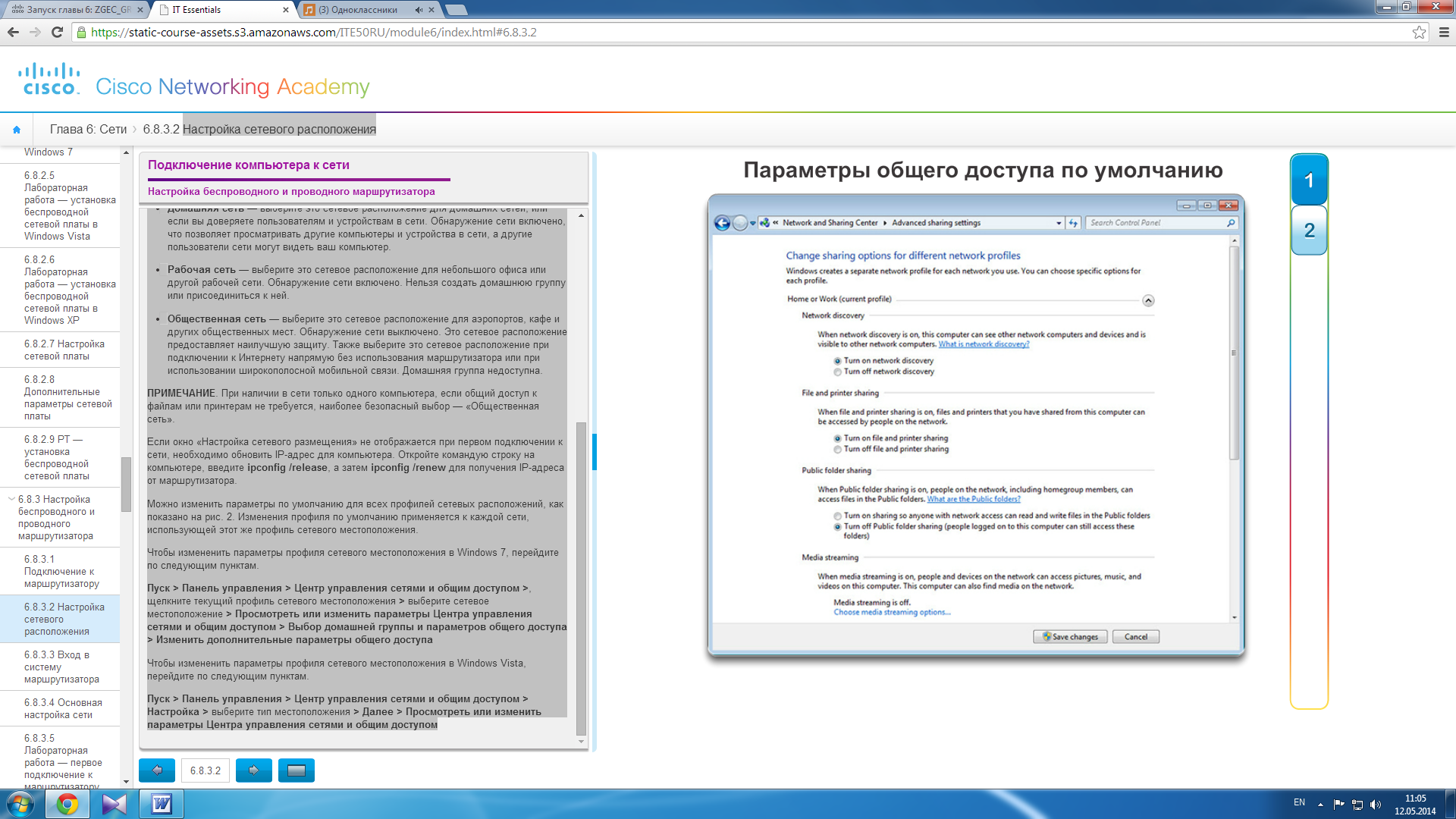Viewport: 1456px width, 819px height.
Task: Click the home icon in breadcrumb bar
Action: (17, 129)
